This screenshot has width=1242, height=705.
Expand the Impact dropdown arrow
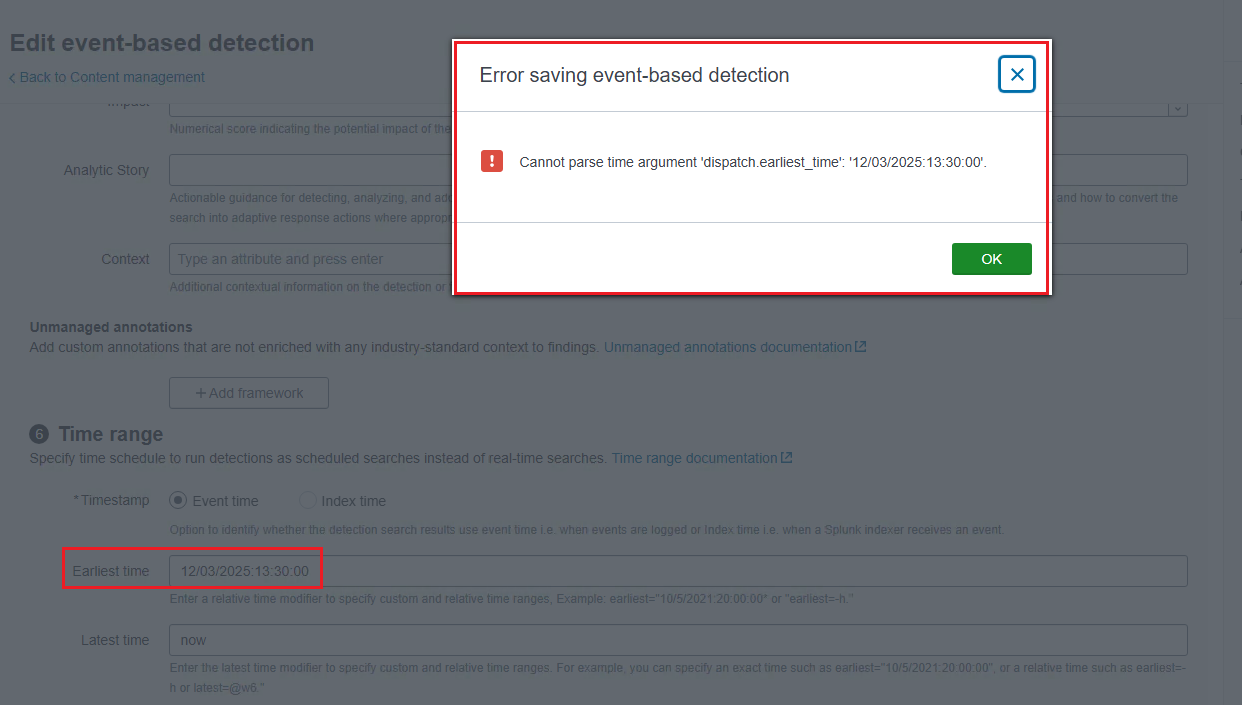pyautogui.click(x=1177, y=108)
